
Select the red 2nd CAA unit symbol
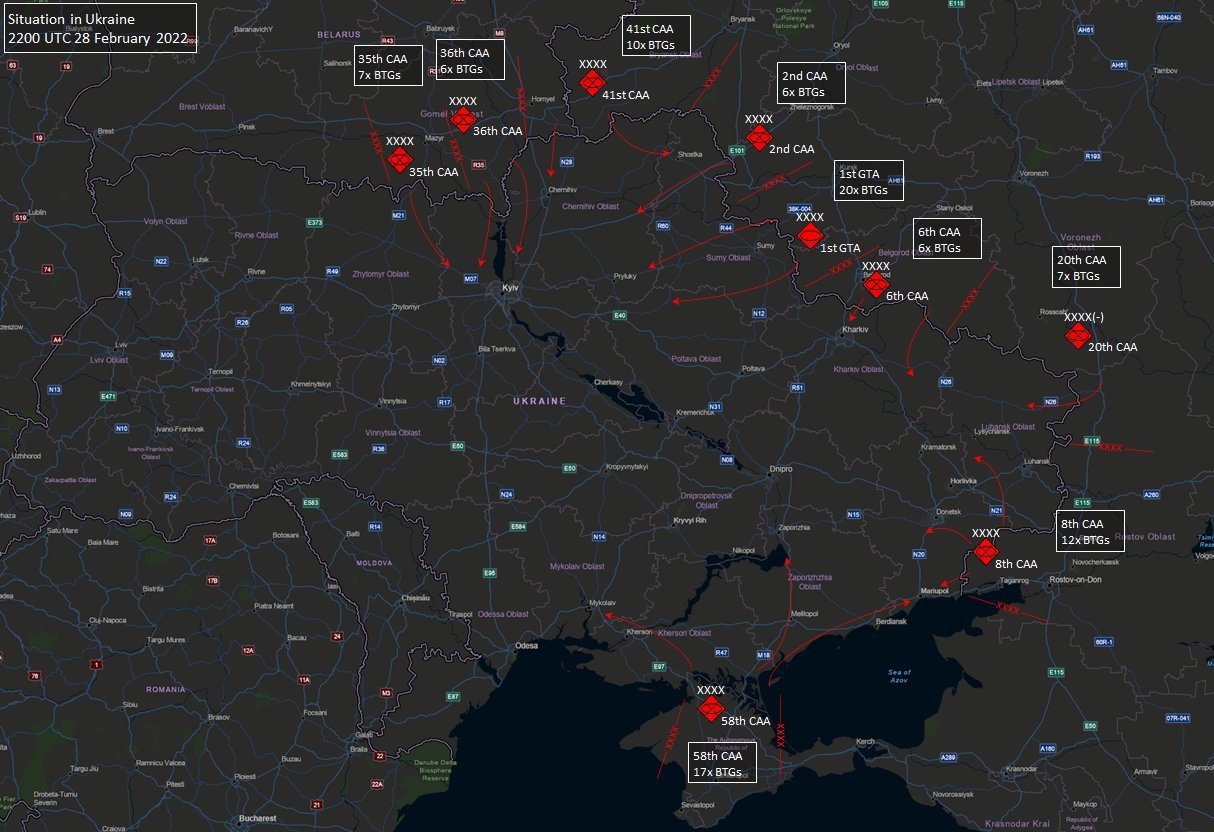(x=759, y=138)
